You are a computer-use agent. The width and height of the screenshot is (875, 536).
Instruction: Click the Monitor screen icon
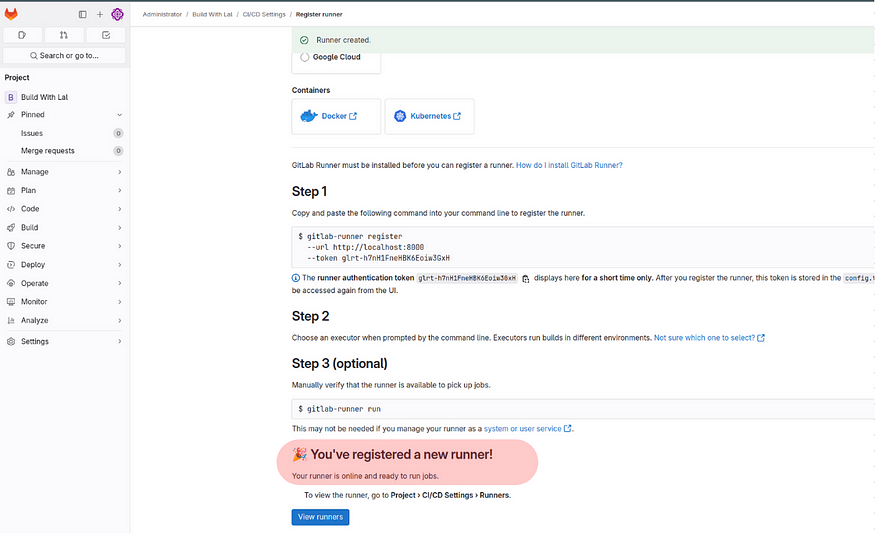11,302
